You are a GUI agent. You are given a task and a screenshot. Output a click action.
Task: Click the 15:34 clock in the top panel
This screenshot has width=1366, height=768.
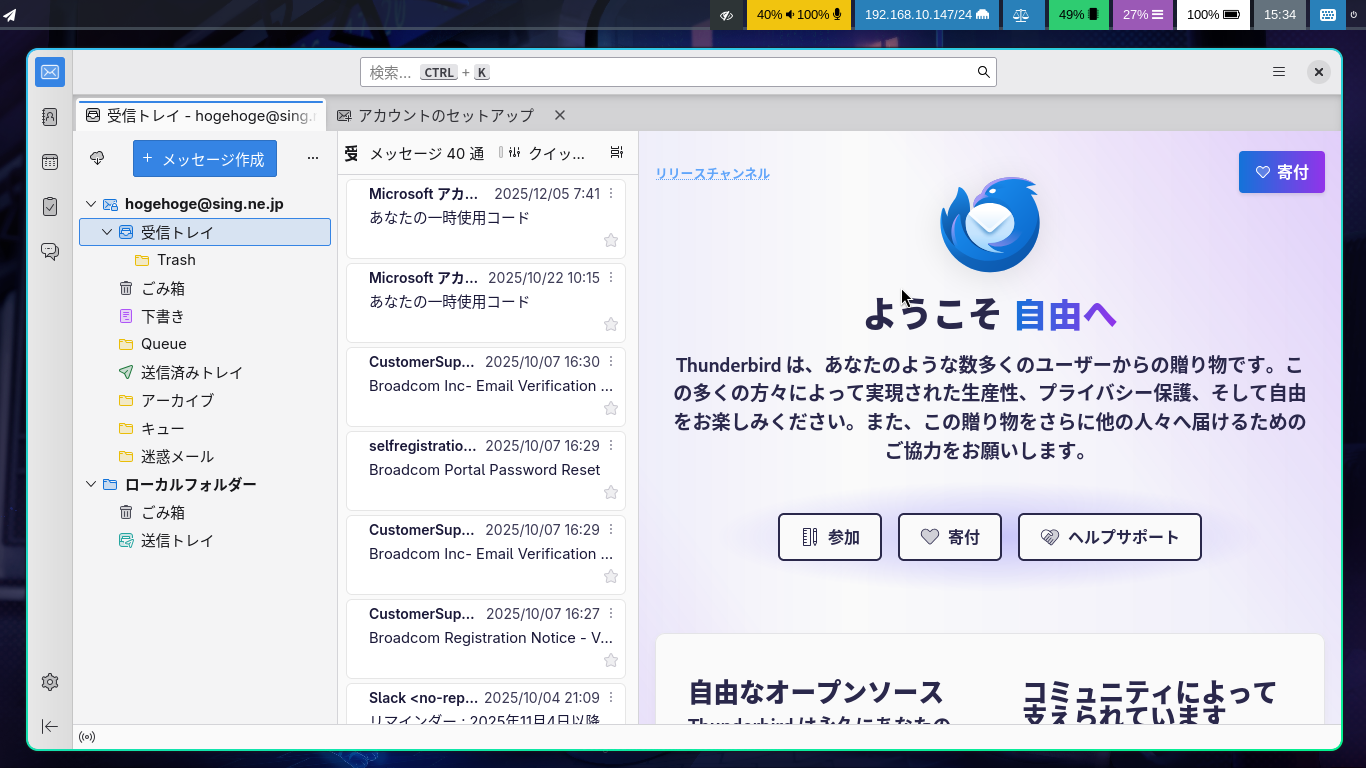coord(1280,15)
